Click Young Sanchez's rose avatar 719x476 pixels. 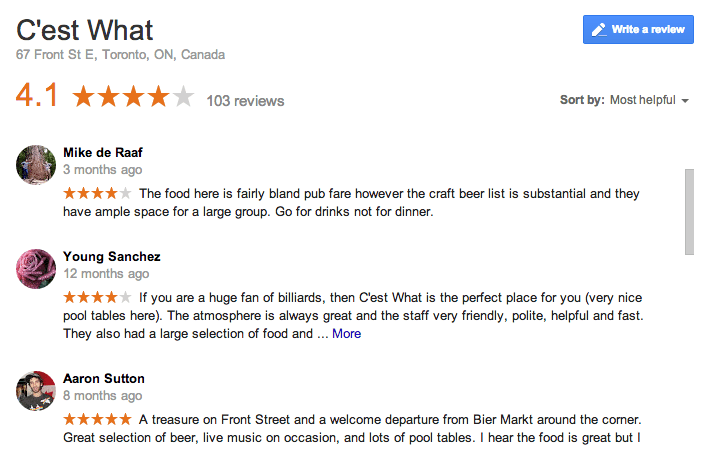coord(36,269)
